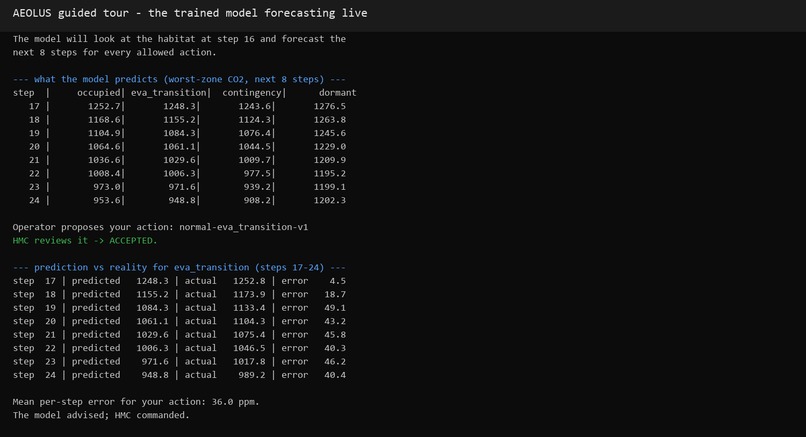Image resolution: width=806 pixels, height=437 pixels.
Task: Click the 'eva_transition' column header
Action: 169,93
